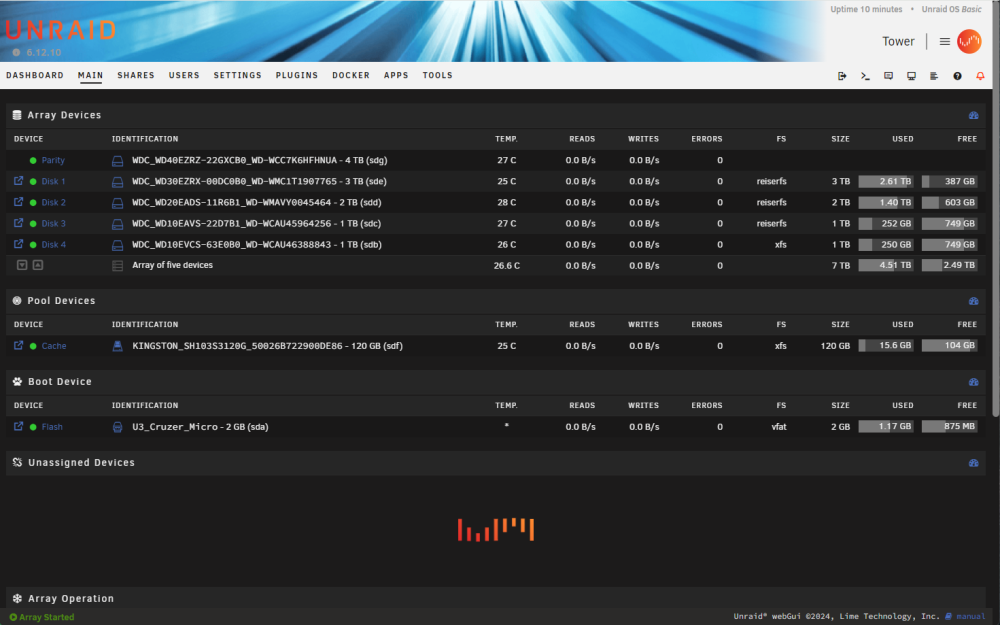This screenshot has width=1000, height=625.
Task: Browse Disk 3 via its folder icon
Action: [x=18, y=223]
